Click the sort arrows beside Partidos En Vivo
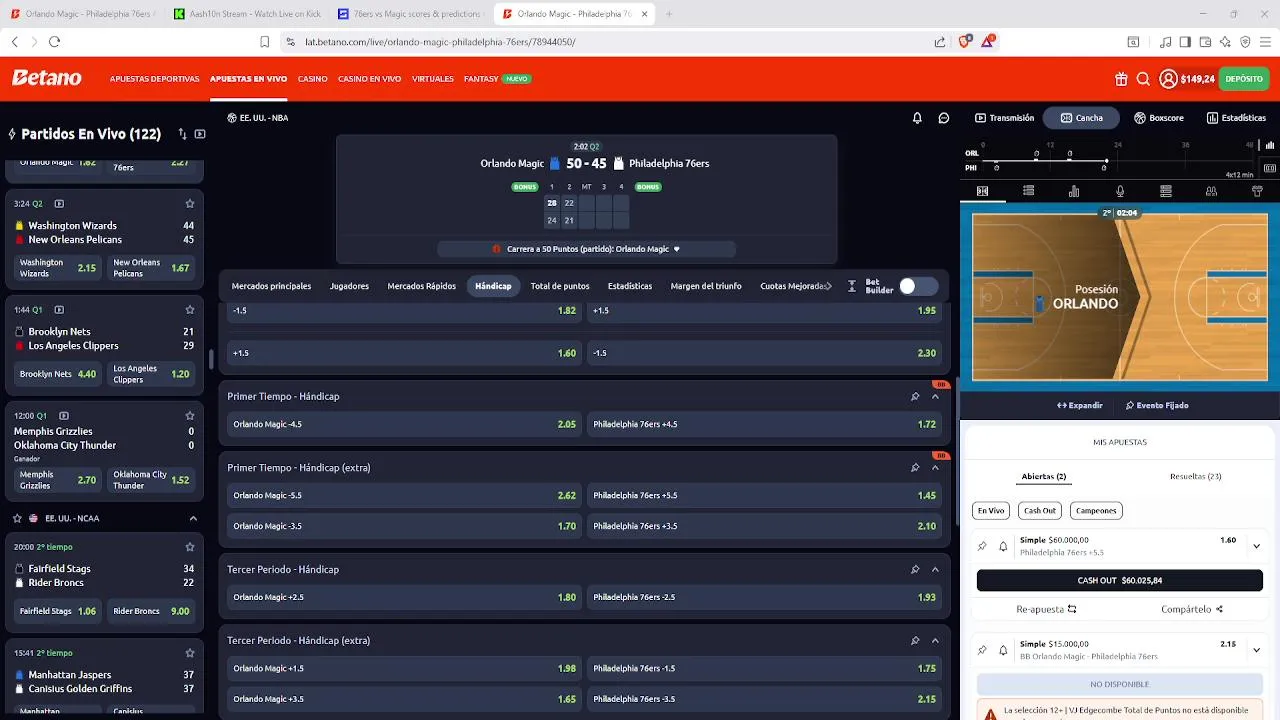This screenshot has height=720, width=1280. point(182,134)
